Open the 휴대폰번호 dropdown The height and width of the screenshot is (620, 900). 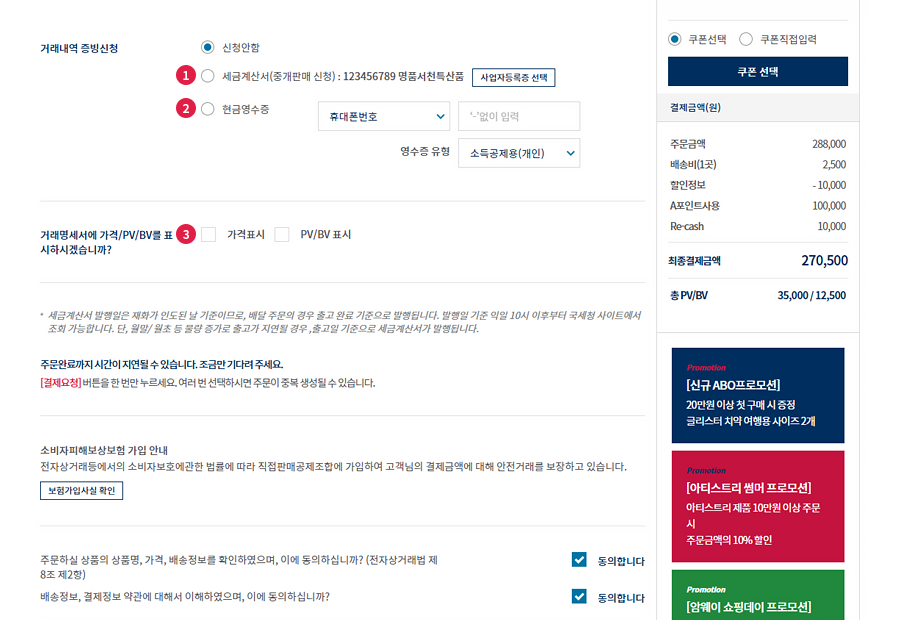pos(384,117)
